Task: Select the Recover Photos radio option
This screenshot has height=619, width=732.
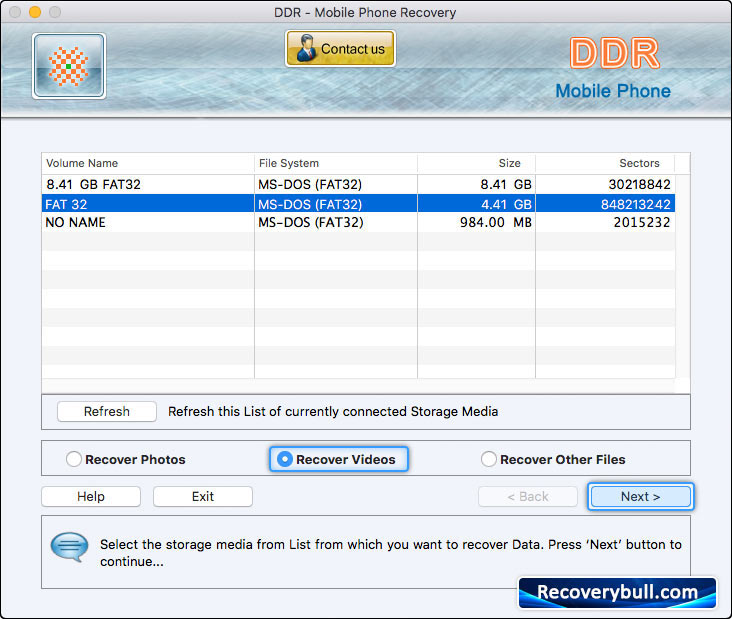Action: tap(126, 459)
